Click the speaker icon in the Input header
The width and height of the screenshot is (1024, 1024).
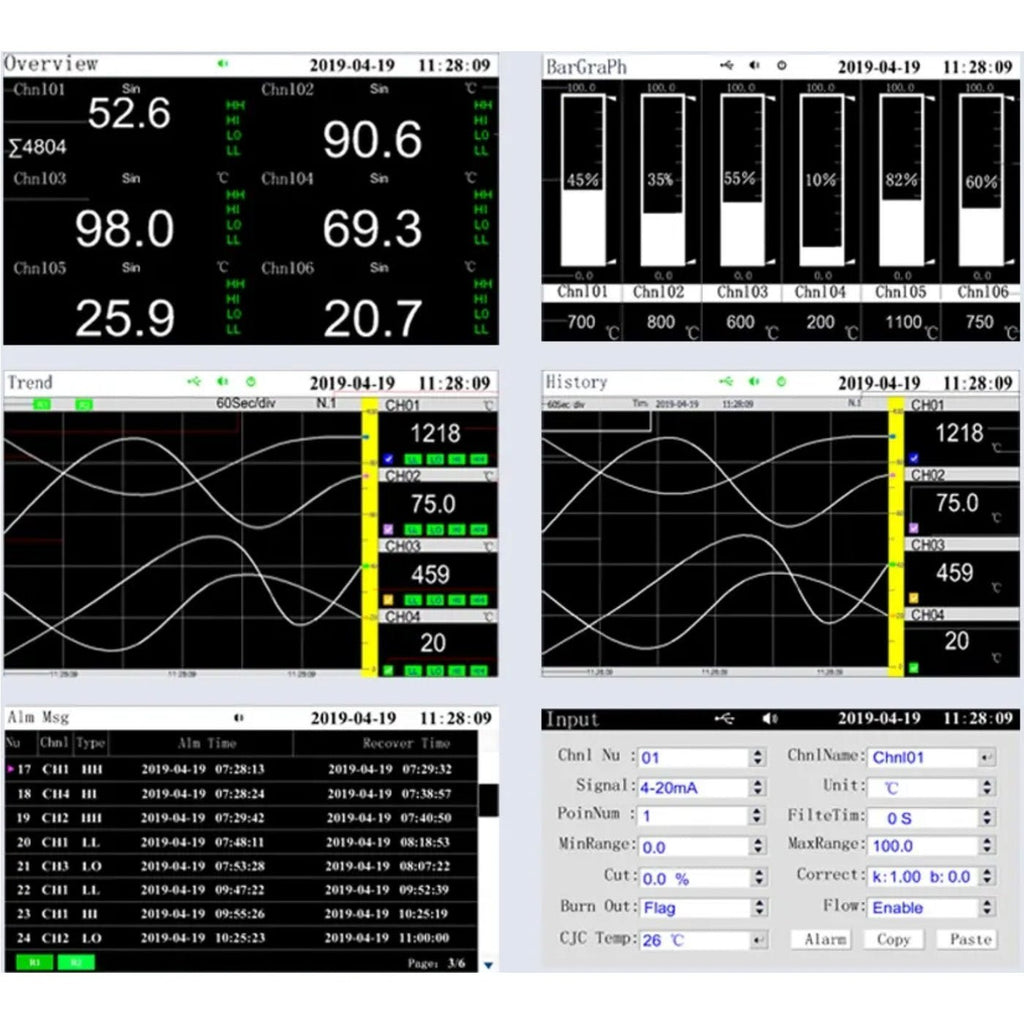point(770,718)
